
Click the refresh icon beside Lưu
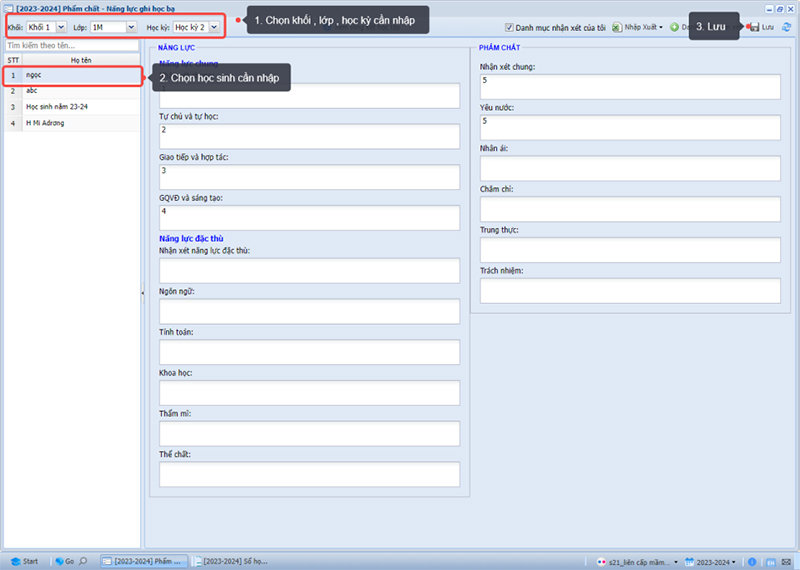[786, 27]
